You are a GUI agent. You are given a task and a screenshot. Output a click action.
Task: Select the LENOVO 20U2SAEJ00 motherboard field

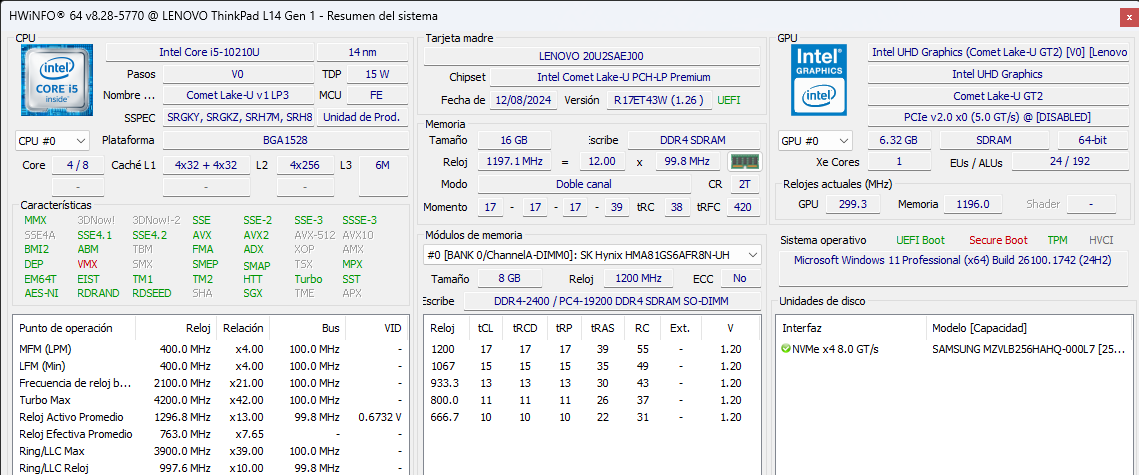click(592, 55)
